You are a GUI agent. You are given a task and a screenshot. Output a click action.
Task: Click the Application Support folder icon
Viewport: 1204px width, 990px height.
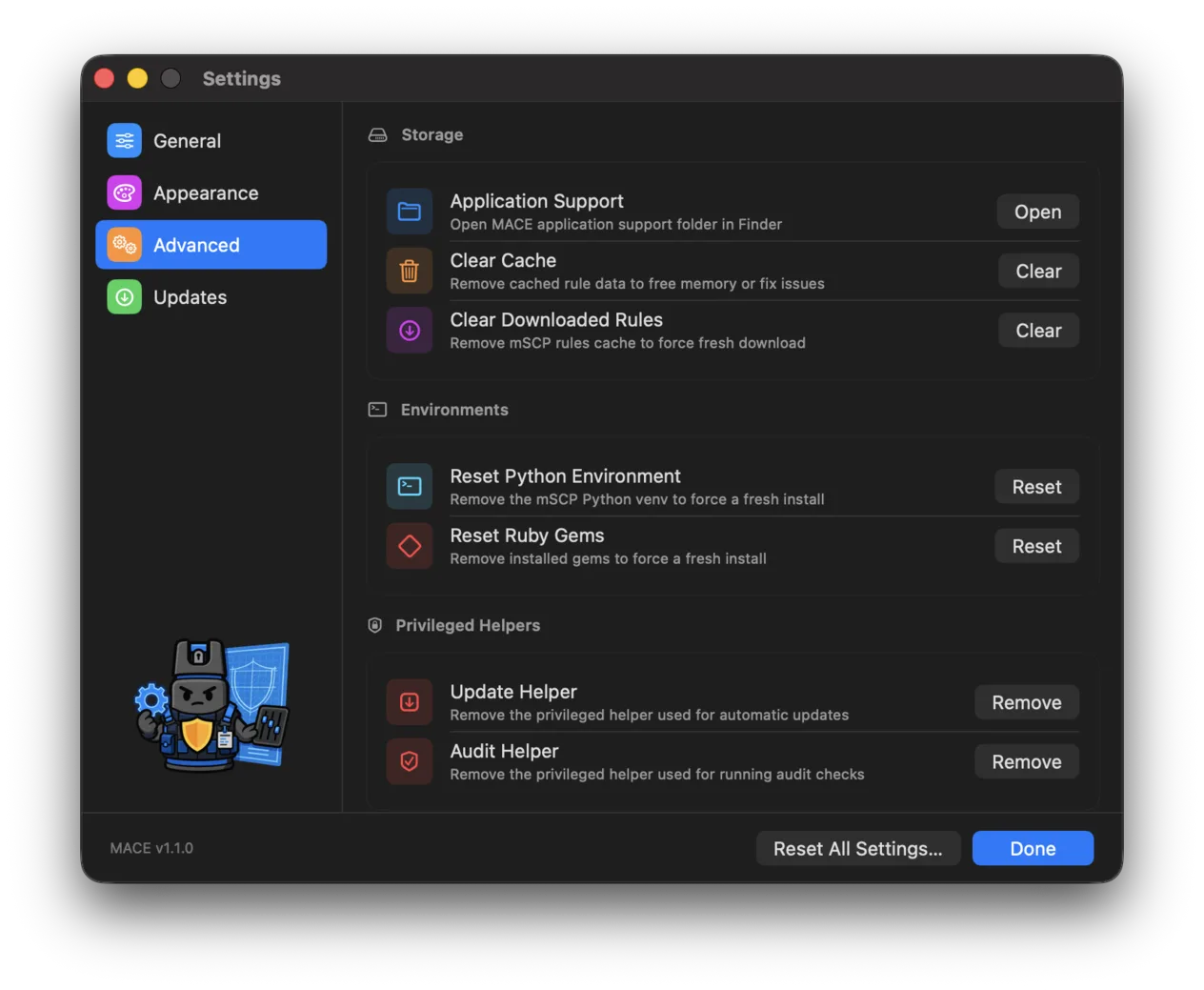[x=410, y=212]
